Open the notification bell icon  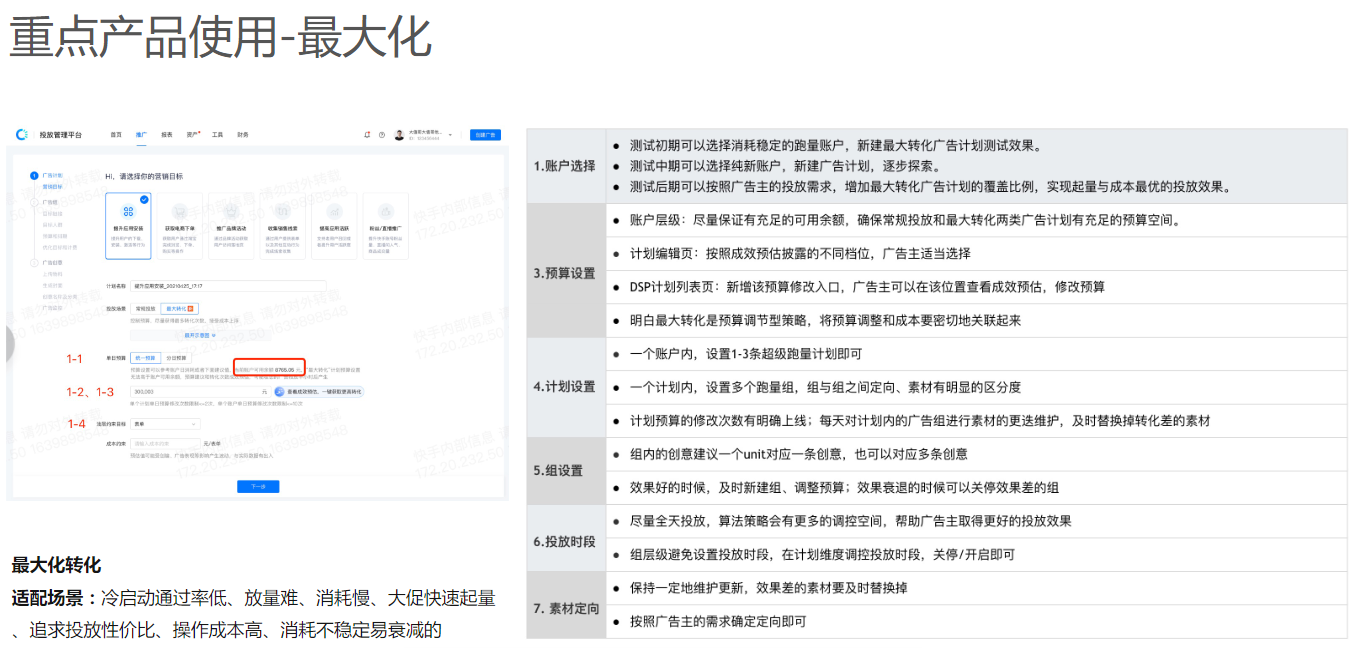(x=367, y=134)
